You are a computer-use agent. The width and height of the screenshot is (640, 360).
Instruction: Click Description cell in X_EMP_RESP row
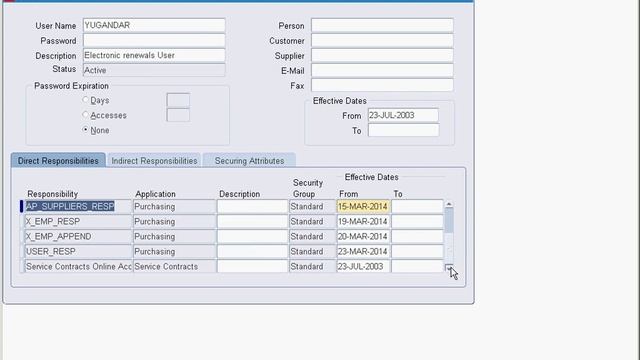[x=252, y=222]
